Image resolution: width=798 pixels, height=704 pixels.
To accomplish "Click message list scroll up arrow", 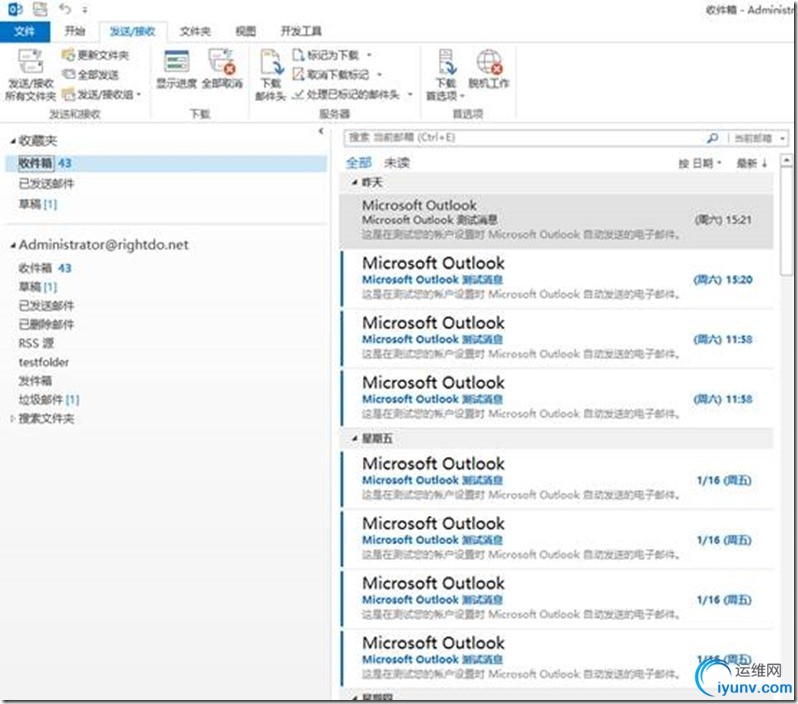I will click(x=786, y=161).
